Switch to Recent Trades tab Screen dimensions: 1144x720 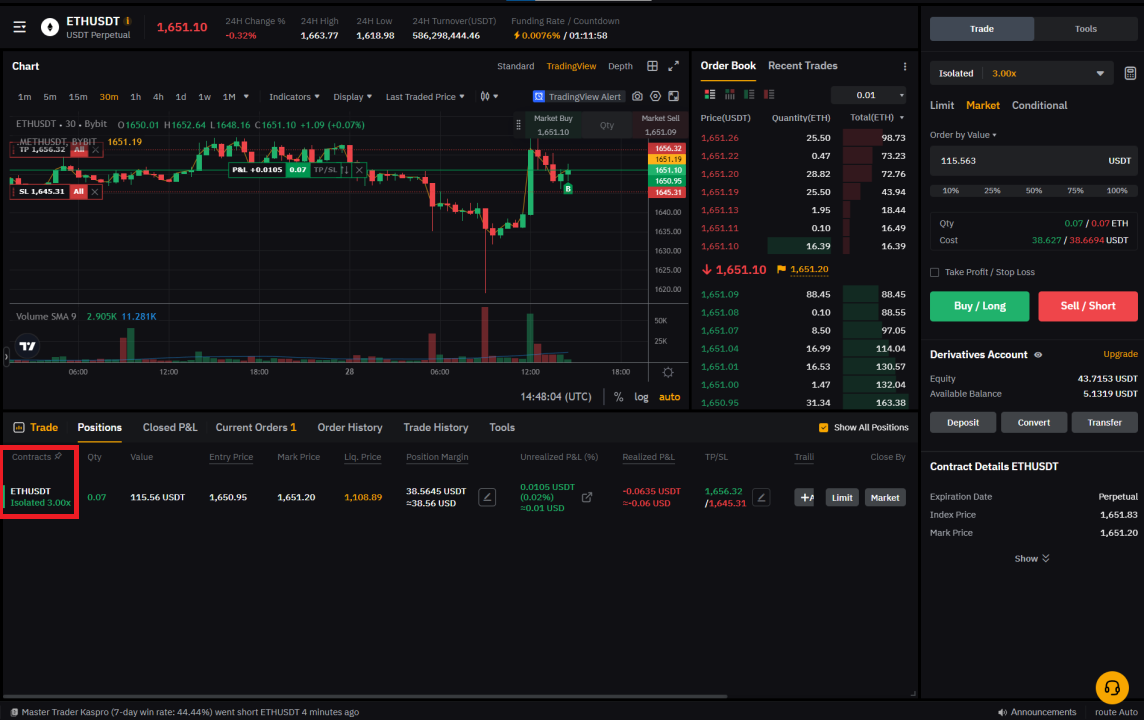coord(803,66)
